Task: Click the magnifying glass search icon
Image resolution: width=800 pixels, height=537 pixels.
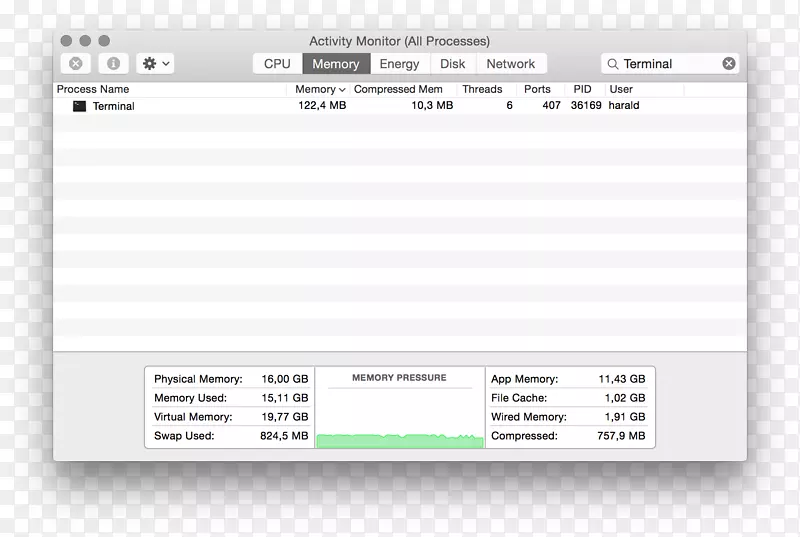Action: coord(613,64)
